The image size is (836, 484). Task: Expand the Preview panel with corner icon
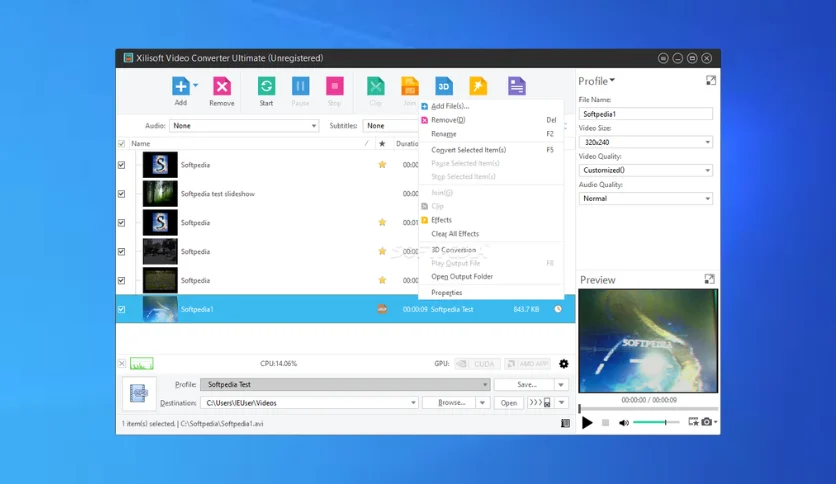point(709,279)
